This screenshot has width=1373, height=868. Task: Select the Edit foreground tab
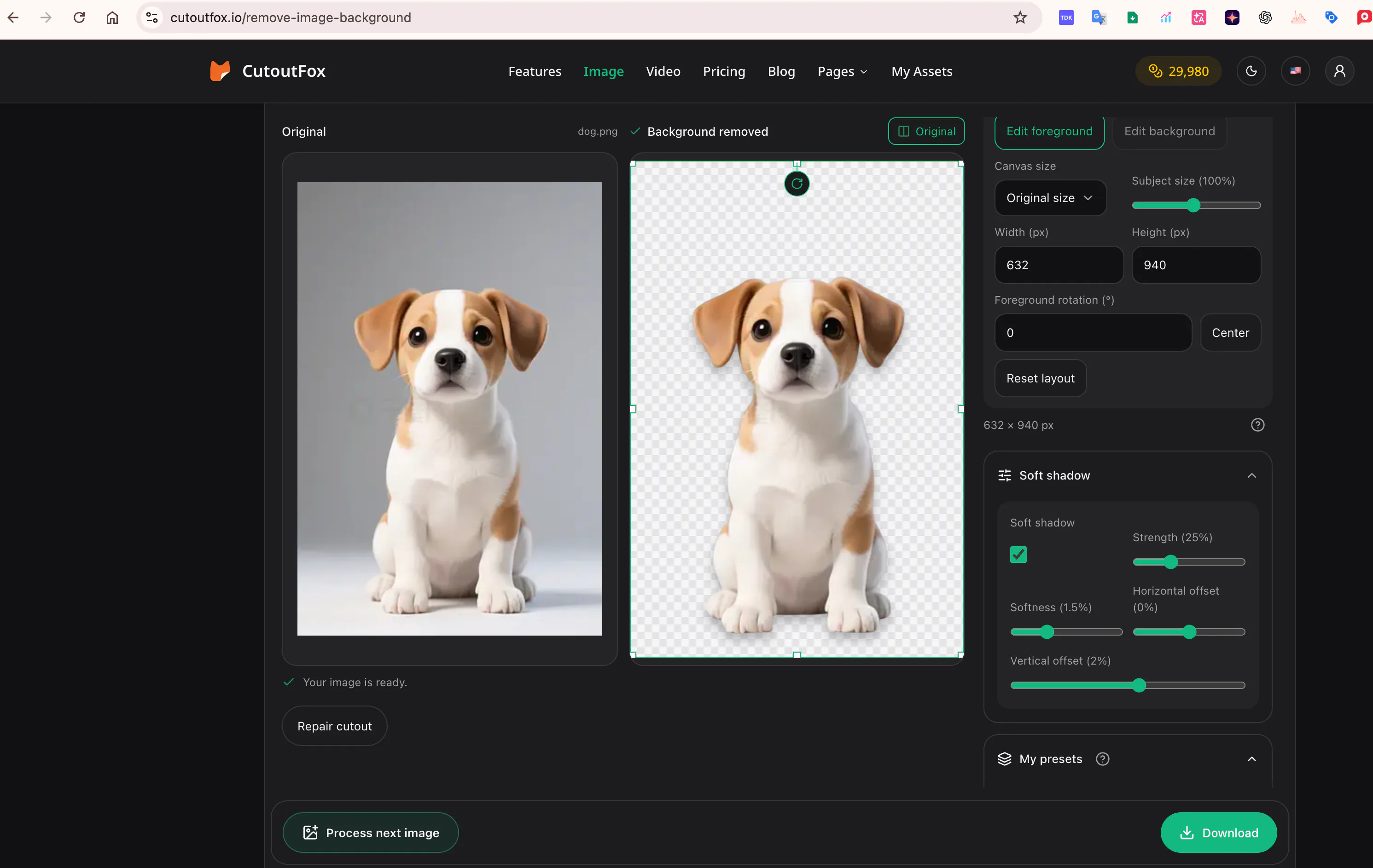[1049, 132]
